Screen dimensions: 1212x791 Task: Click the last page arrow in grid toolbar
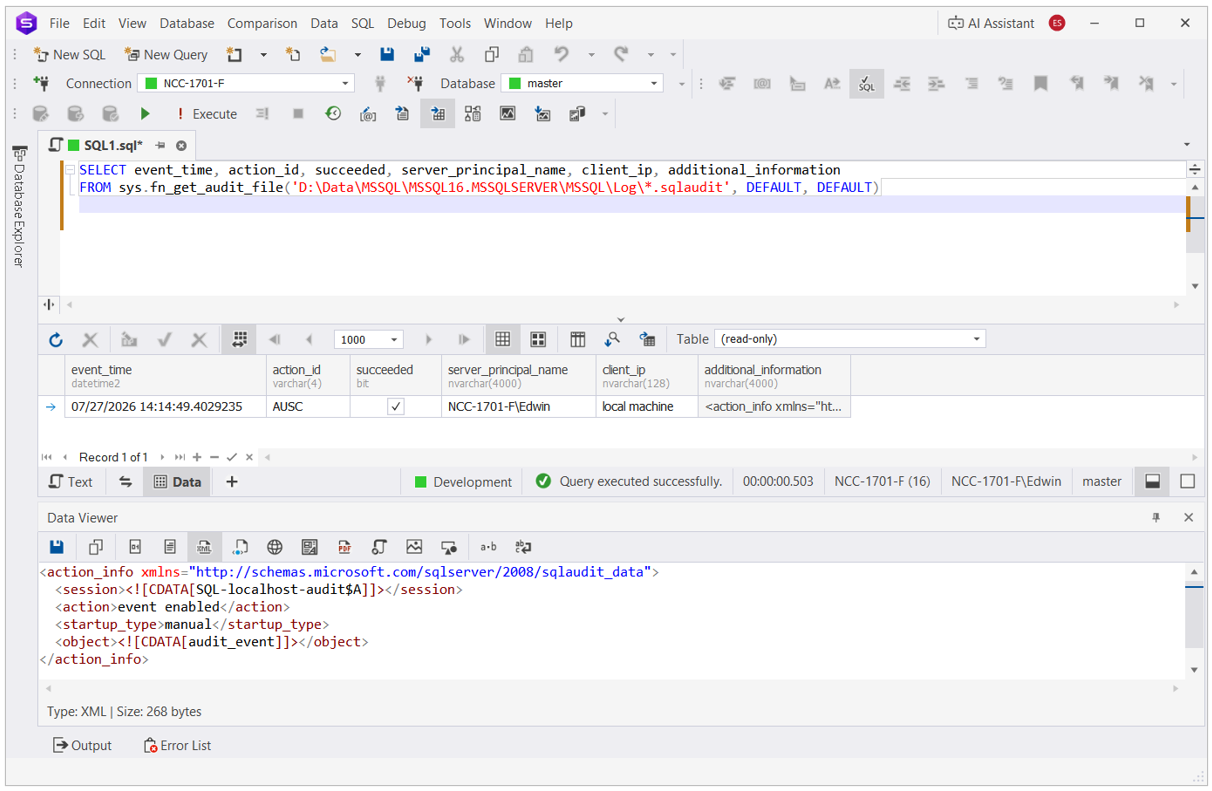pos(464,340)
